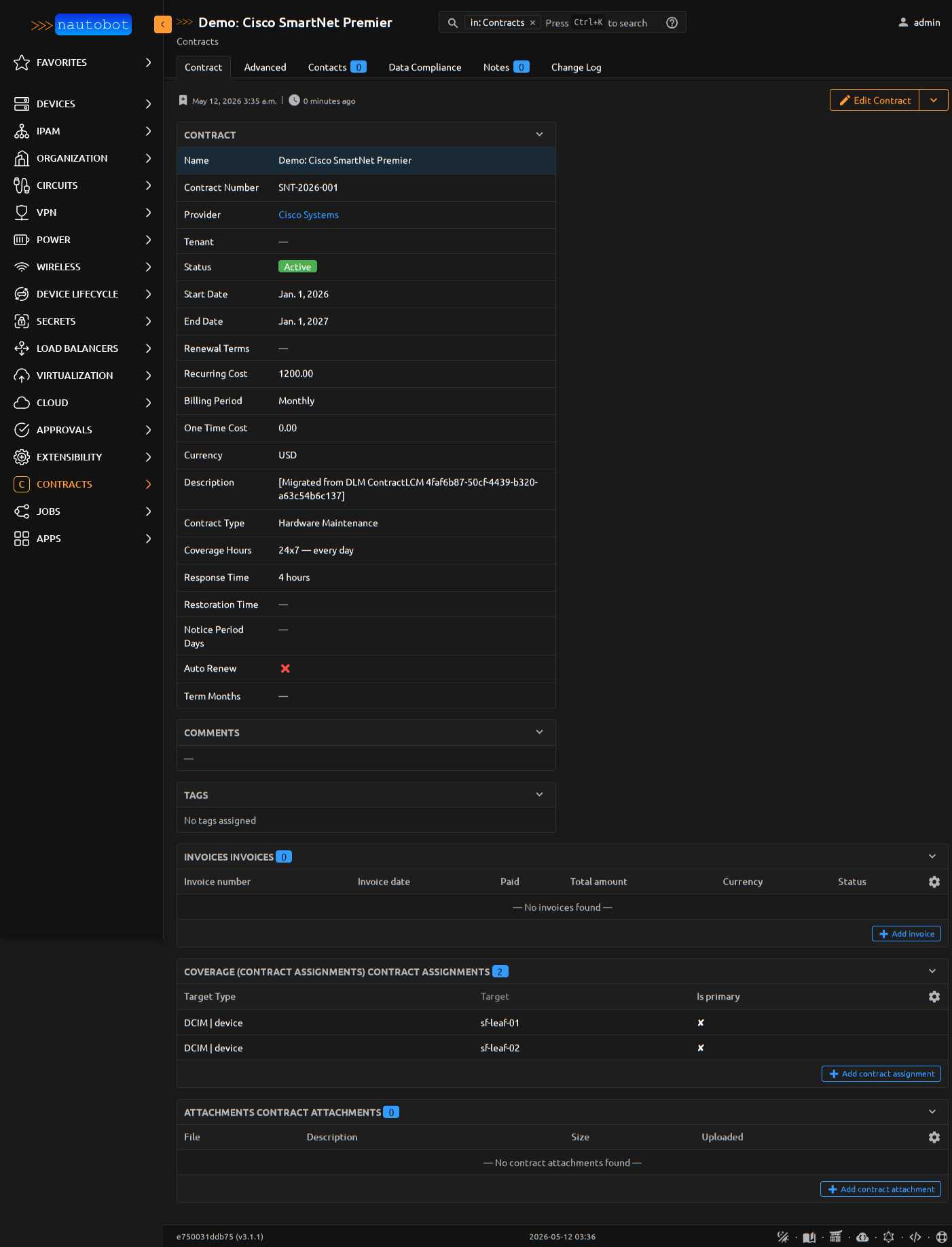952x1247 pixels.
Task: Click the Contracts breadcrumb link
Action: point(198,41)
